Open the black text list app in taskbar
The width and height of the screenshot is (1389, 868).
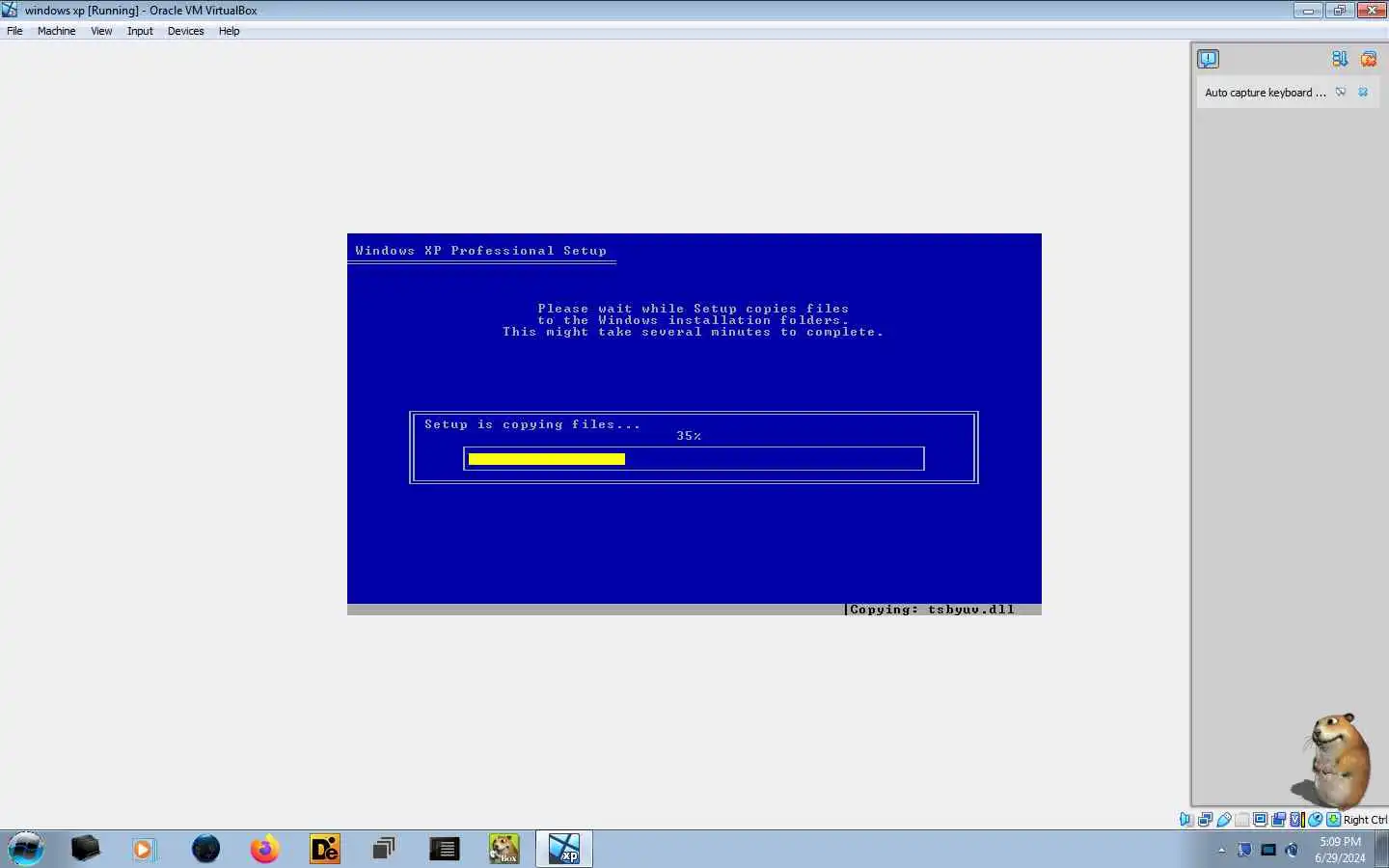coord(444,849)
